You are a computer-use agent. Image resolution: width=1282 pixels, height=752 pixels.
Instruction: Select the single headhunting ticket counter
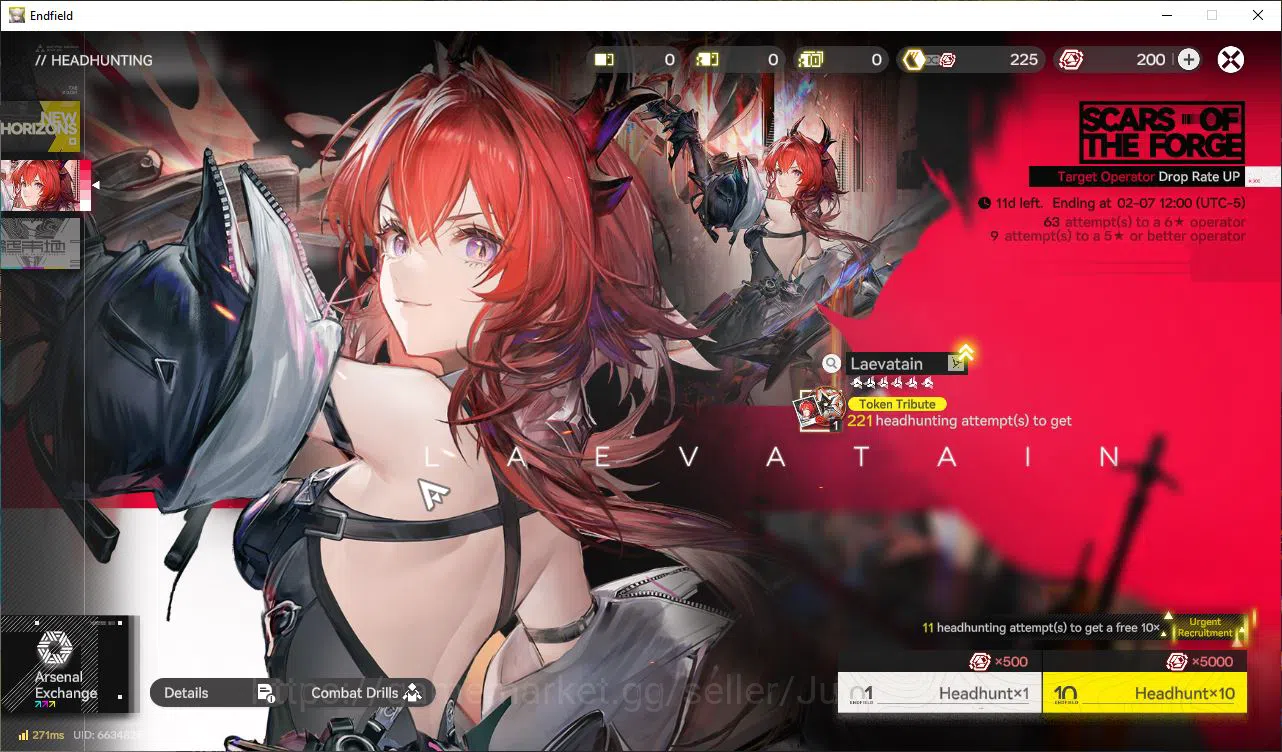click(635, 60)
